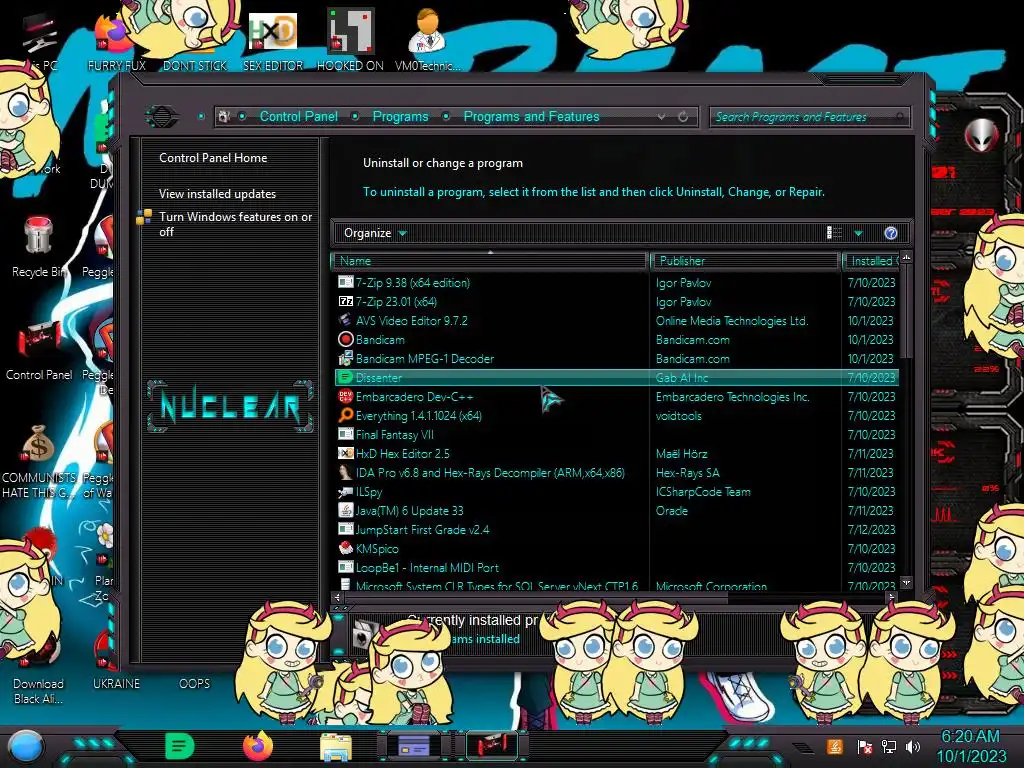This screenshot has height=768, width=1024.
Task: Click the scroll down arrow of list
Action: [906, 583]
